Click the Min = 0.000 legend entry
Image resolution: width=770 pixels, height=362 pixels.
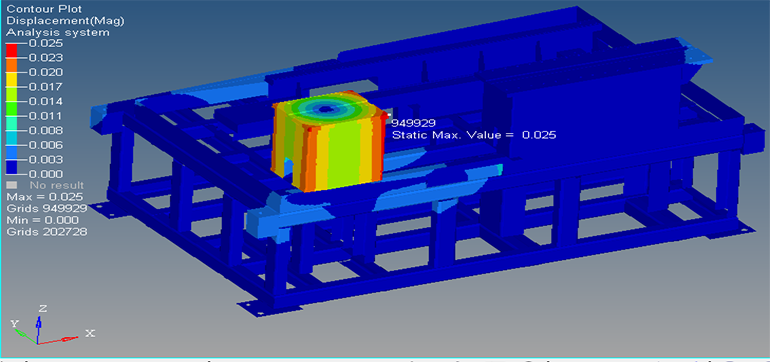(42, 220)
